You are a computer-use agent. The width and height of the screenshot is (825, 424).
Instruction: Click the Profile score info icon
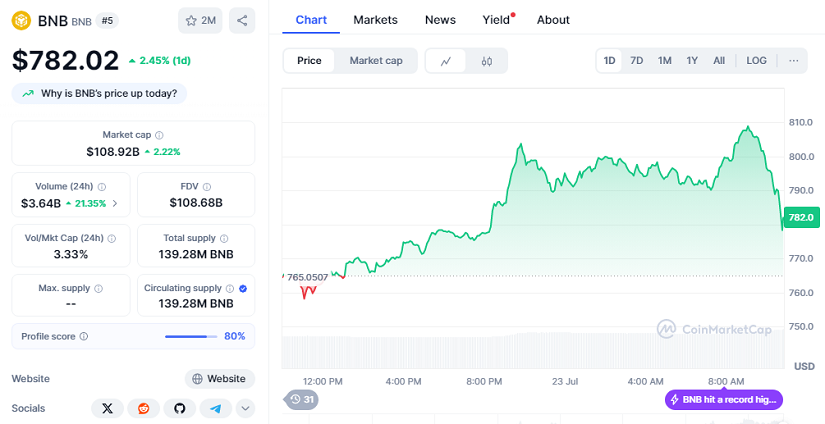tap(84, 336)
